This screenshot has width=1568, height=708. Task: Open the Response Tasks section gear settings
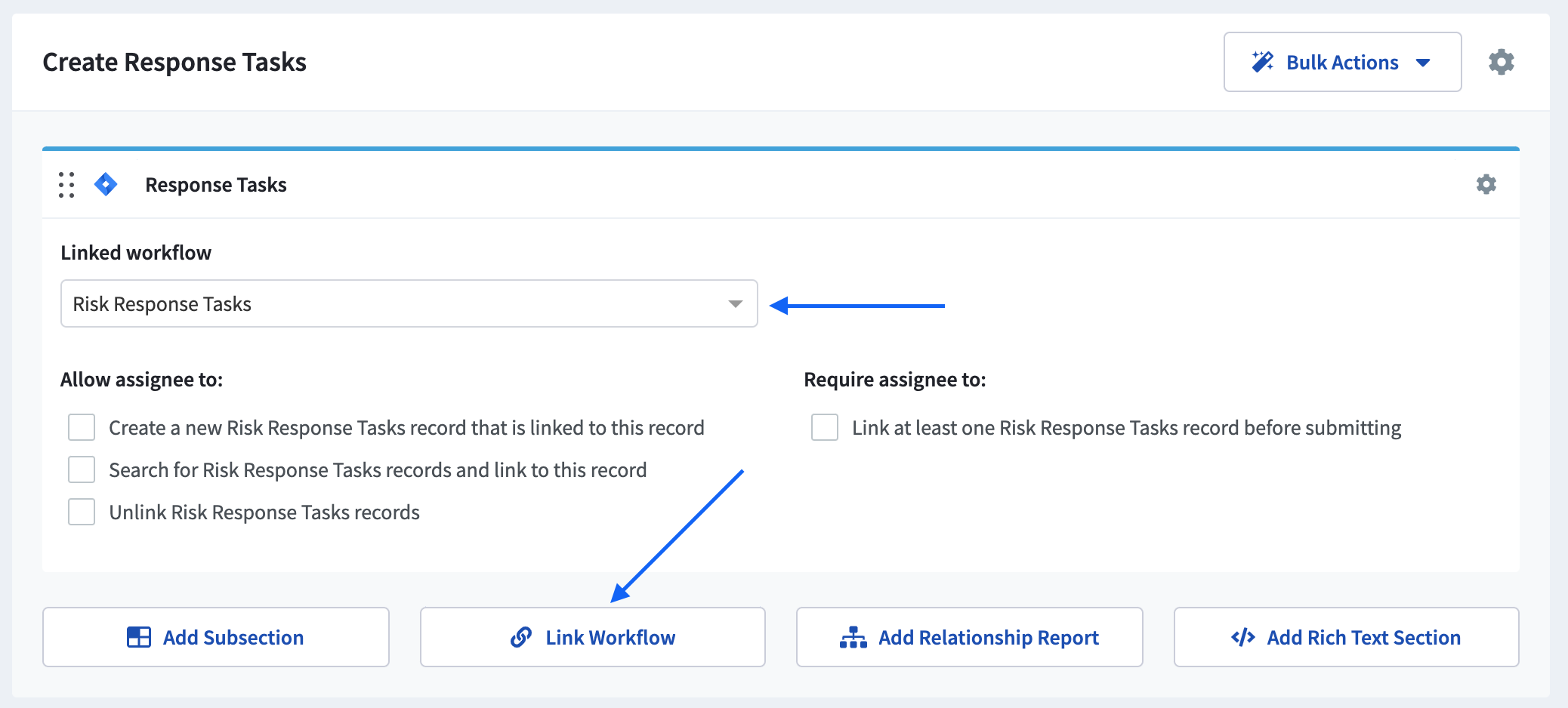point(1486,185)
